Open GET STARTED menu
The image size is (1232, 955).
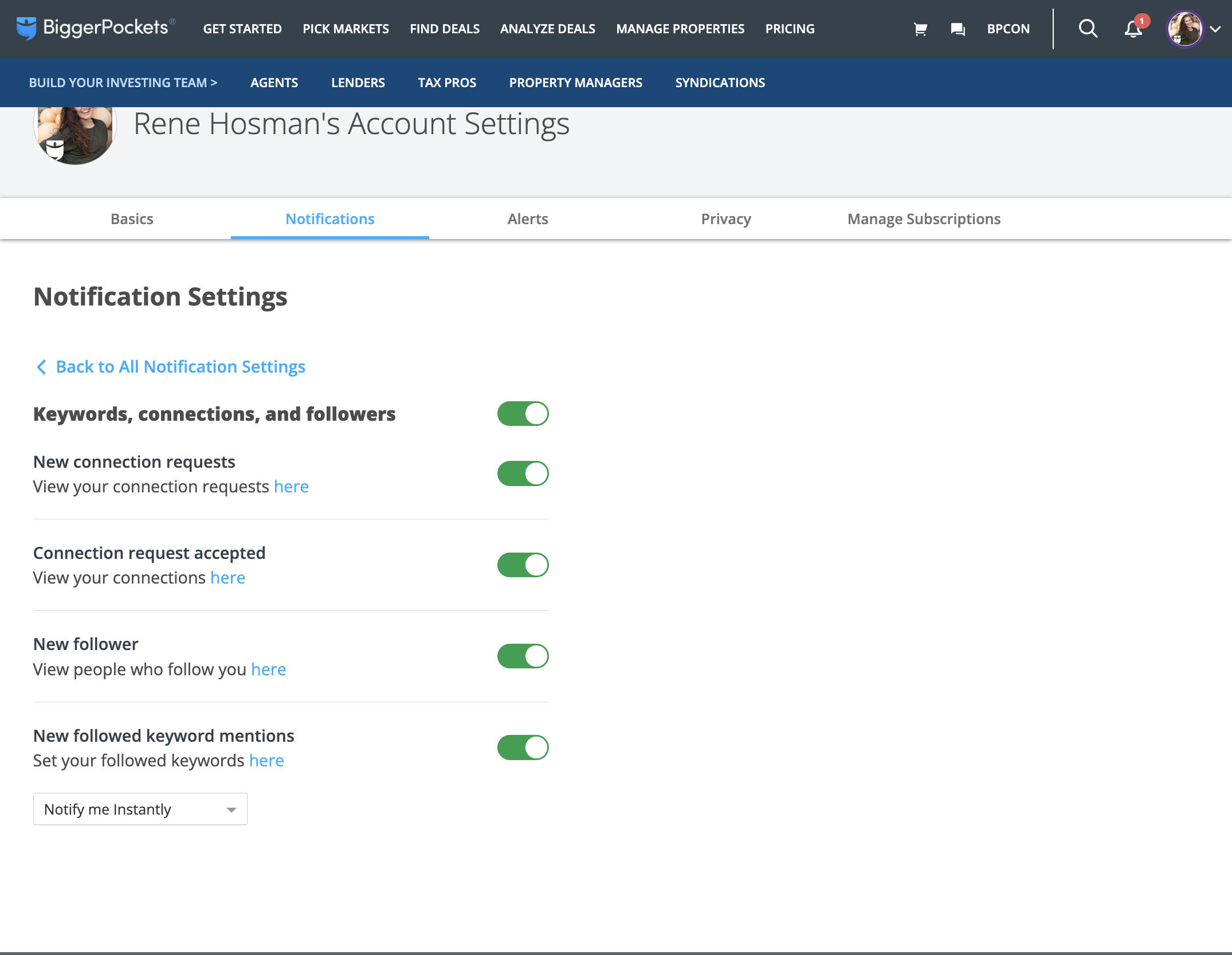[x=242, y=29]
